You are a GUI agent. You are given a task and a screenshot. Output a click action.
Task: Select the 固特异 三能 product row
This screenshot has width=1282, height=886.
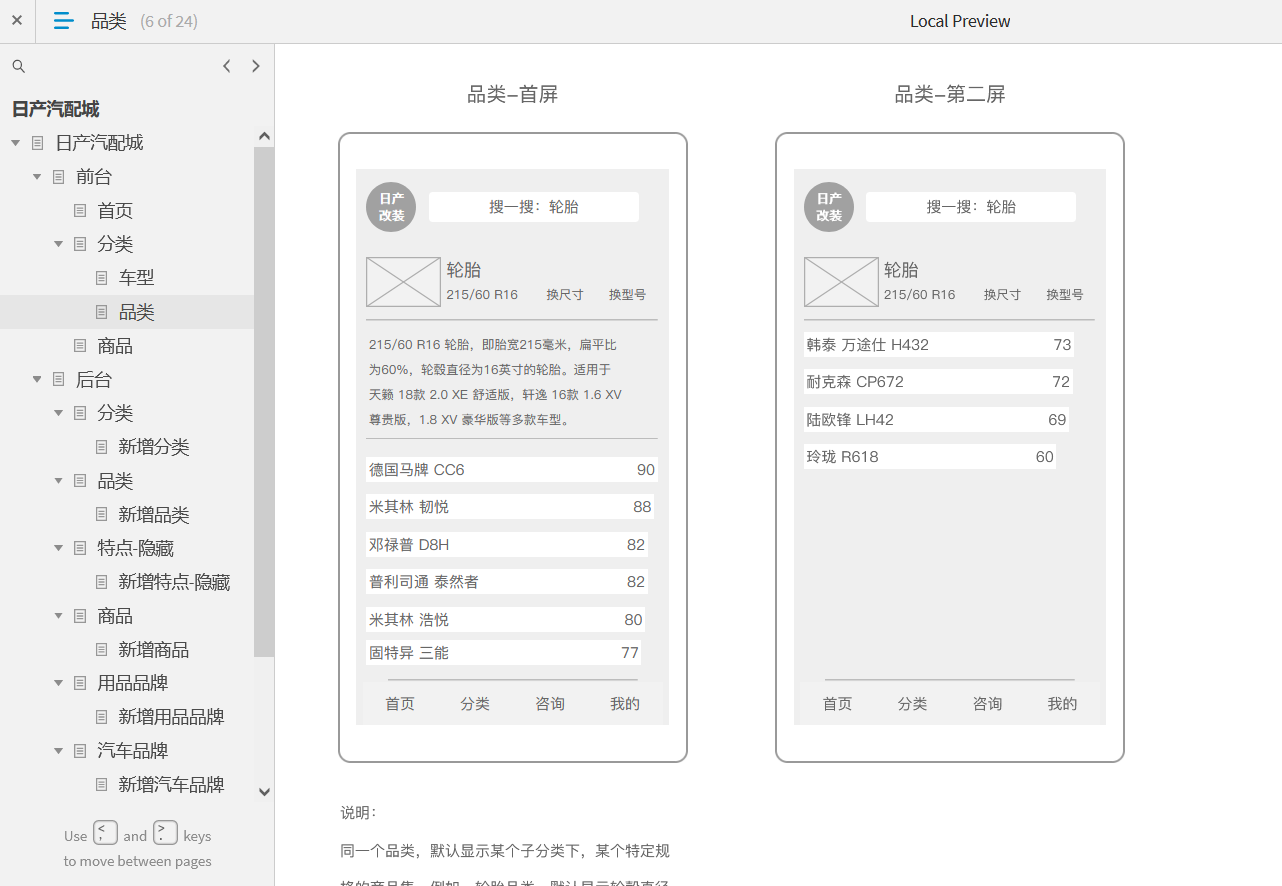[x=503, y=653]
